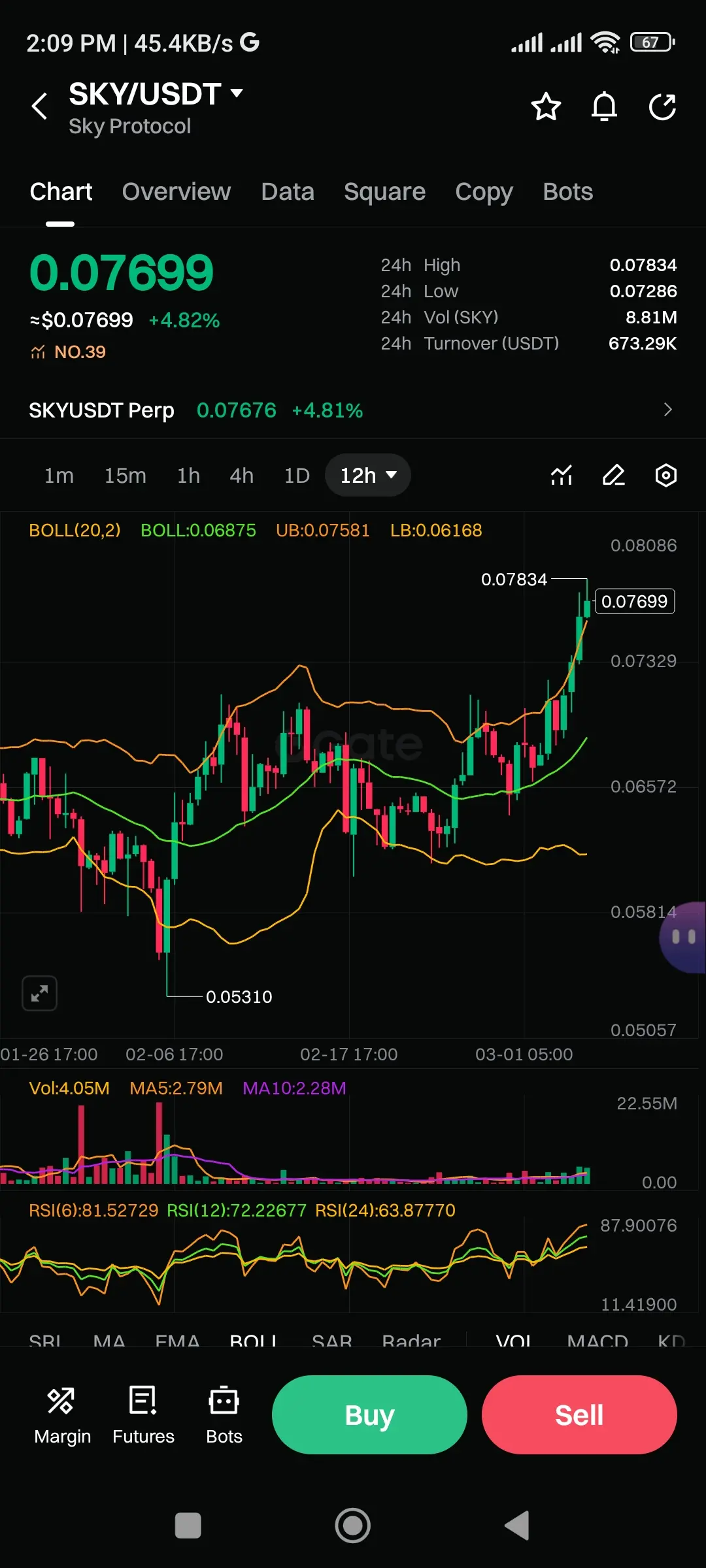Open the SKYUSDT Perp contract row
This screenshot has height=1568, width=706.
point(353,410)
